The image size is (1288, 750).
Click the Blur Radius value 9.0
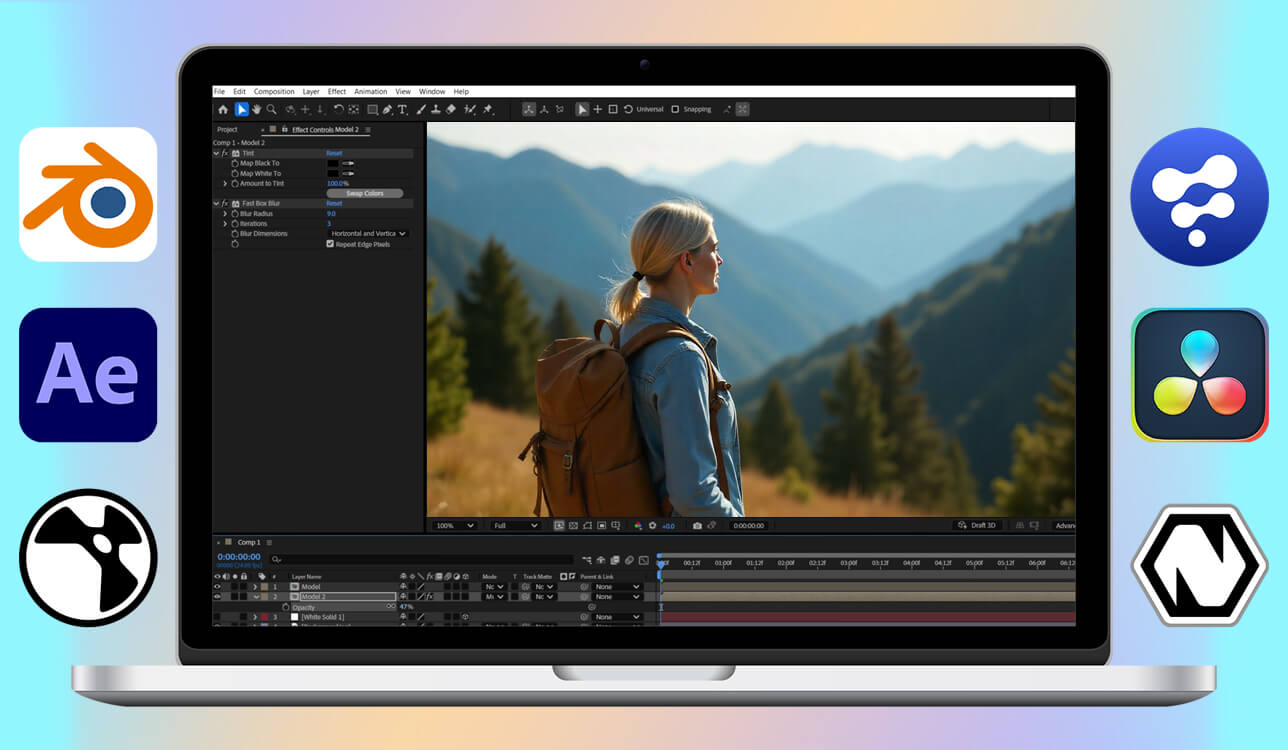point(331,213)
